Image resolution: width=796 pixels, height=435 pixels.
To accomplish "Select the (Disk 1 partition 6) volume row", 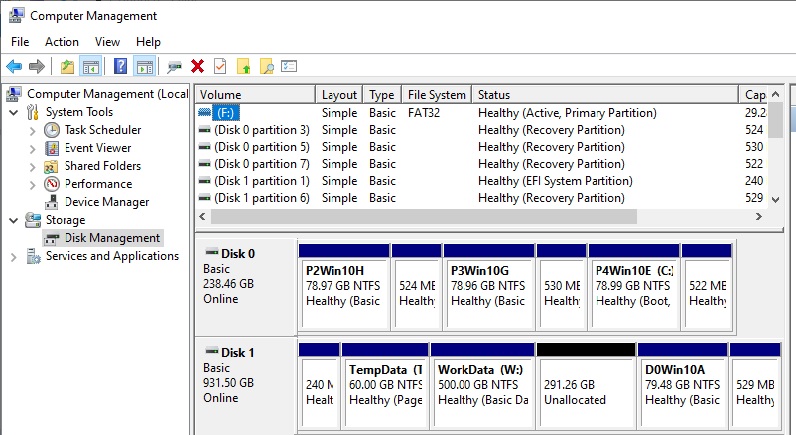I will [x=481, y=198].
